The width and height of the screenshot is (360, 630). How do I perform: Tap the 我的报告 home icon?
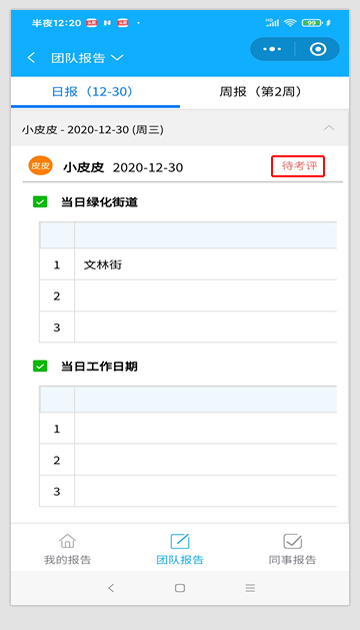click(x=67, y=541)
